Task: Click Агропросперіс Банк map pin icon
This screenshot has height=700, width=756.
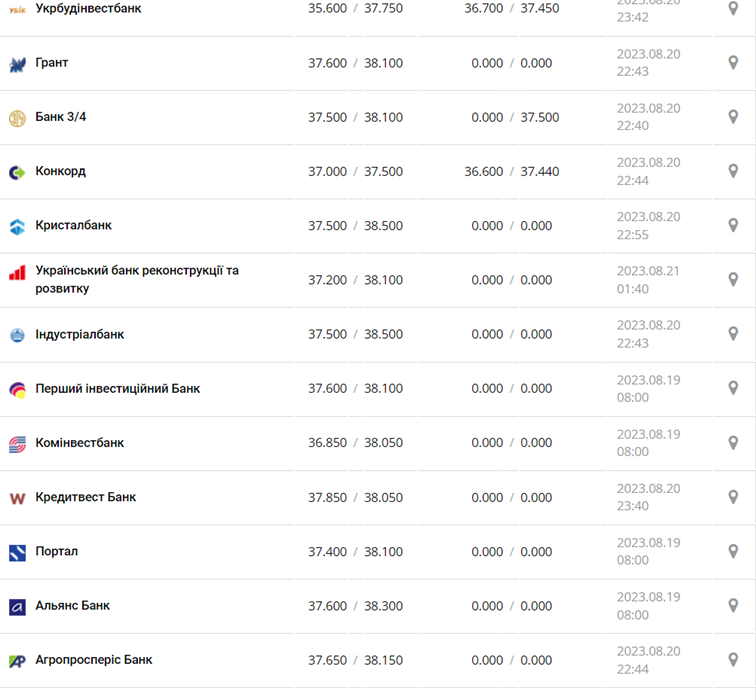Action: [733, 660]
